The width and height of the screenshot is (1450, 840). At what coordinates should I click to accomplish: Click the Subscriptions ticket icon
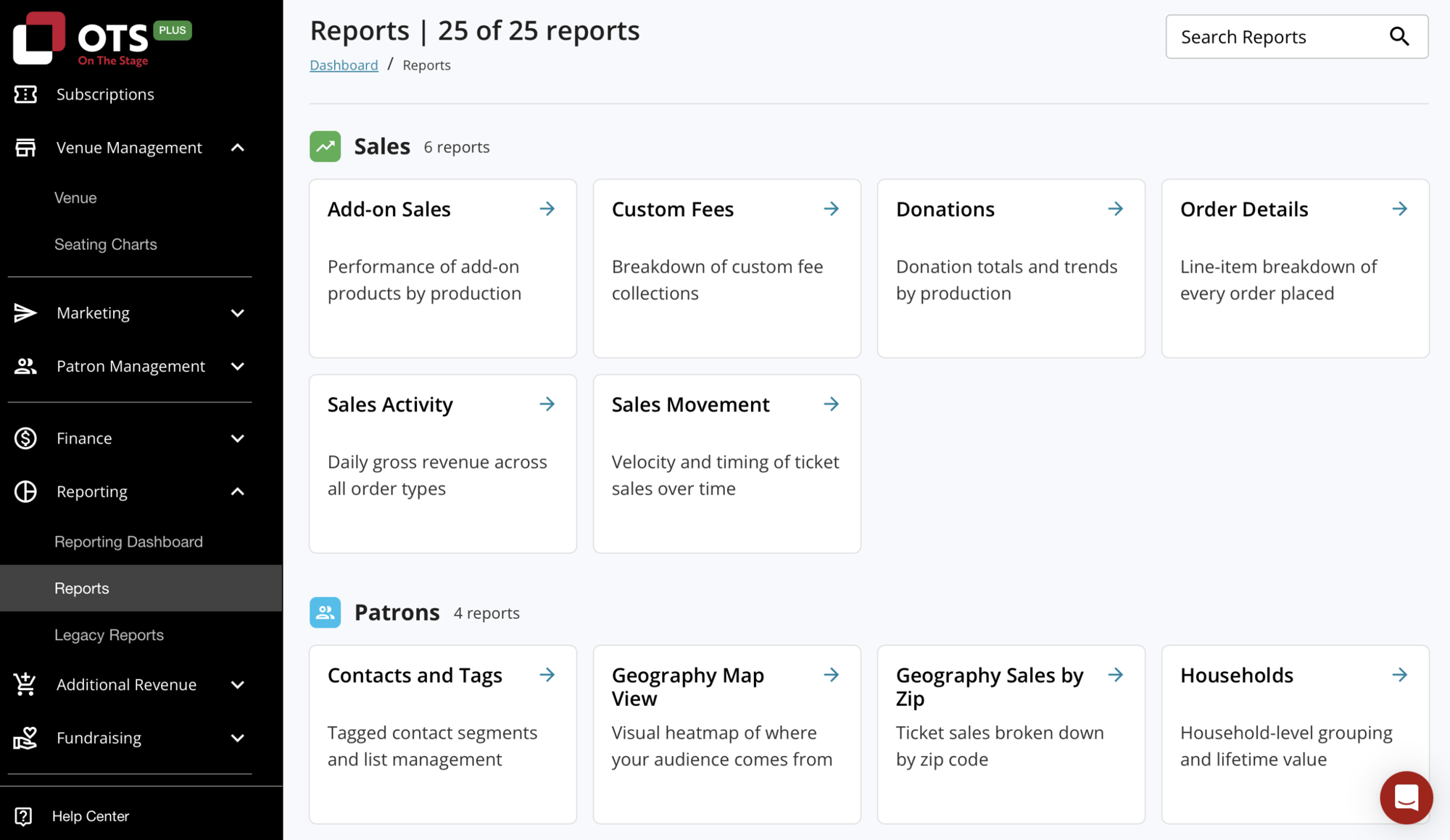pos(25,94)
